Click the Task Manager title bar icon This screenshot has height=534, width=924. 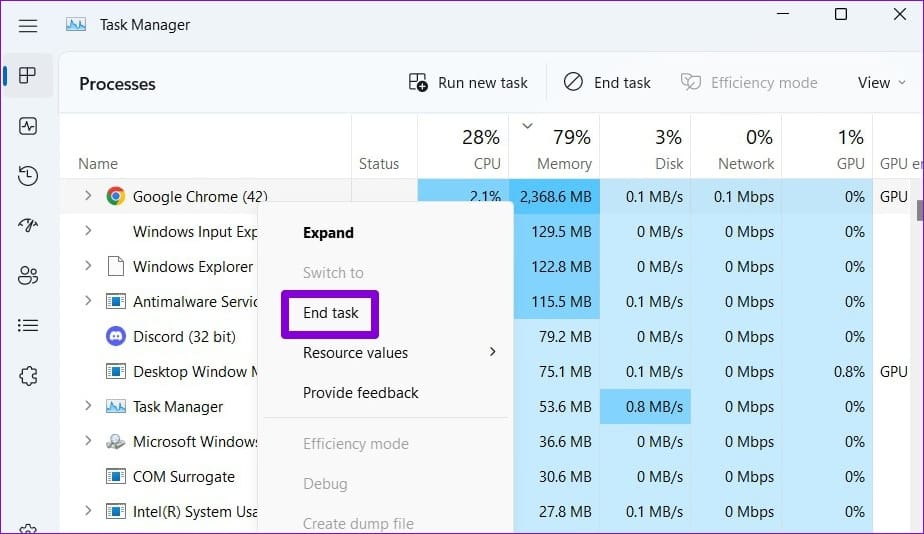(76, 25)
